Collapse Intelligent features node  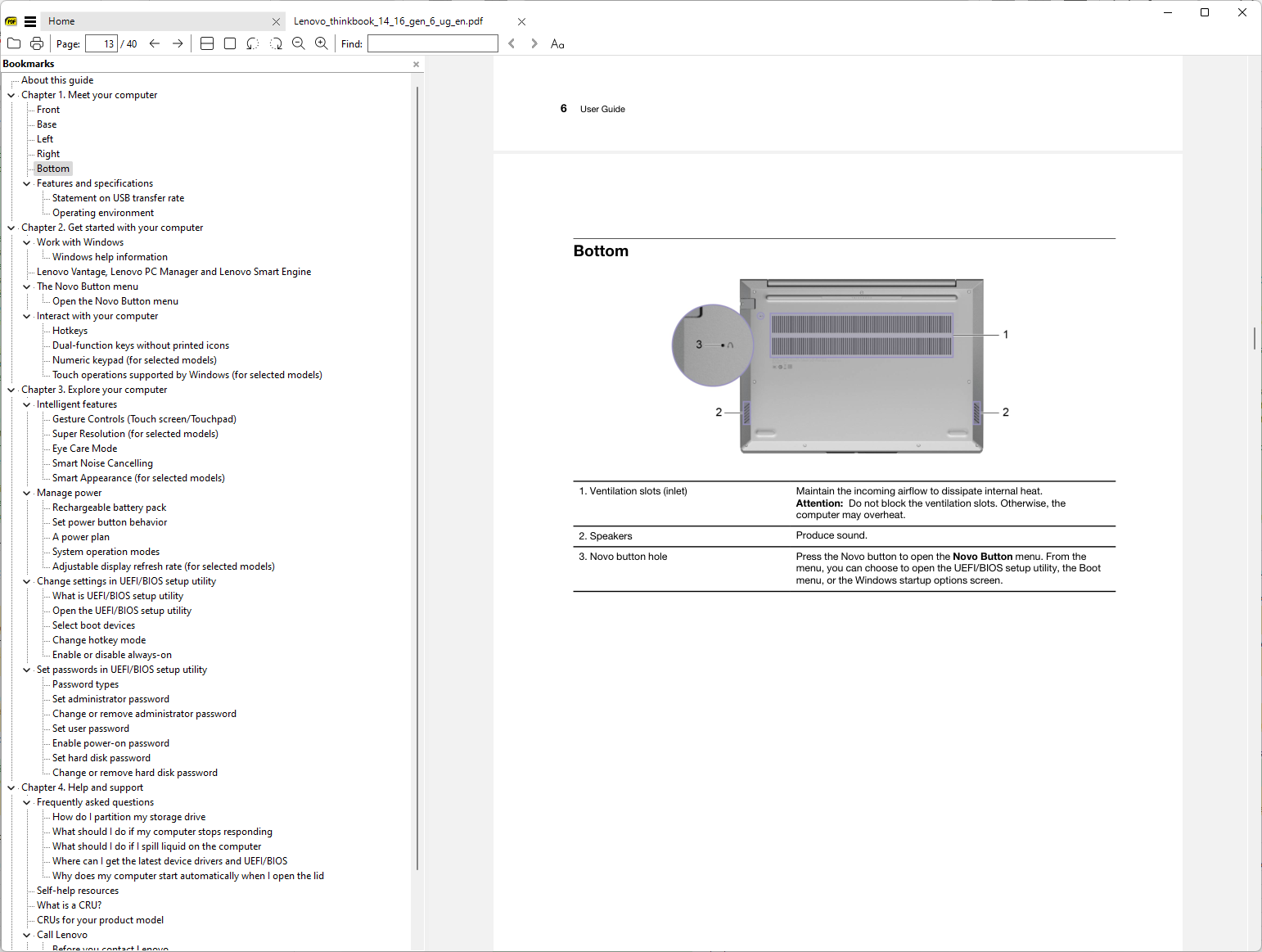pos(26,404)
